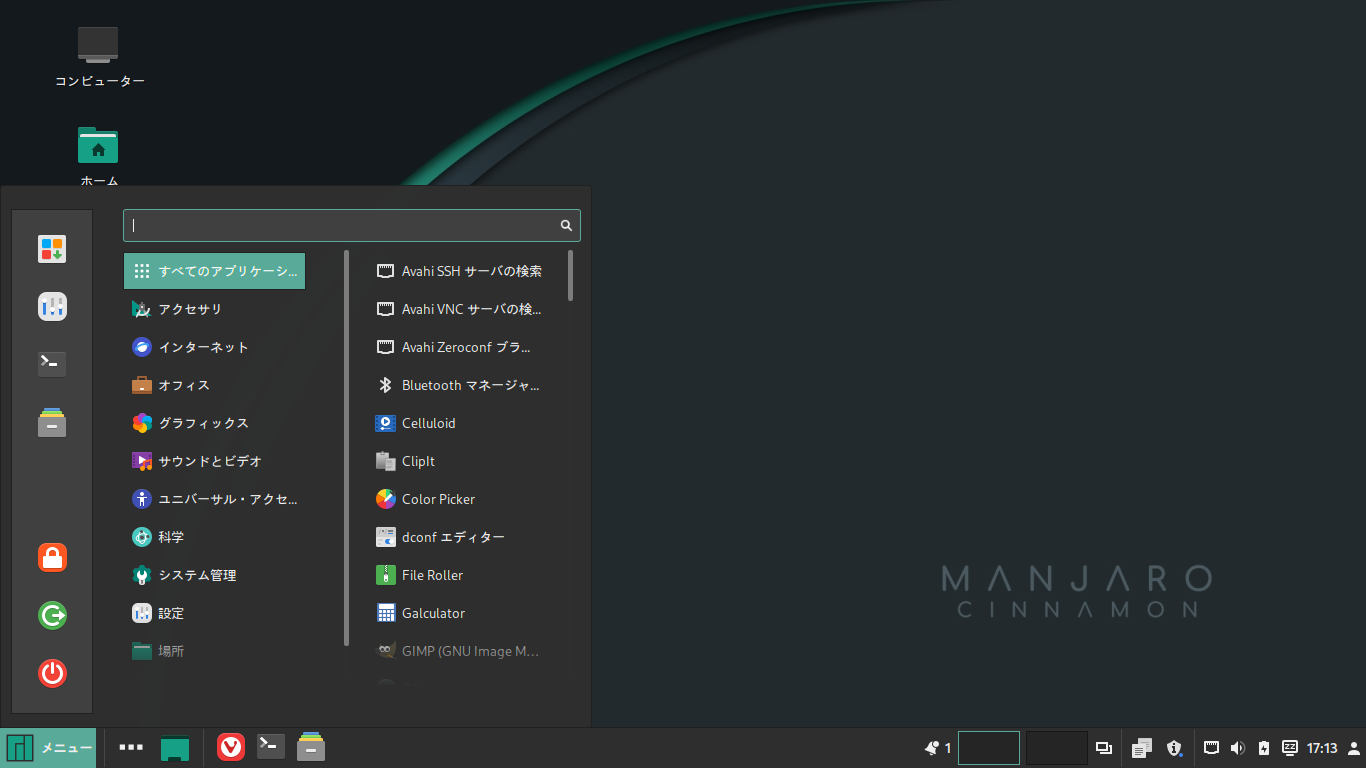The image size is (1366, 768).
Task: Select the コンピューター desktop icon
Action: 99,58
